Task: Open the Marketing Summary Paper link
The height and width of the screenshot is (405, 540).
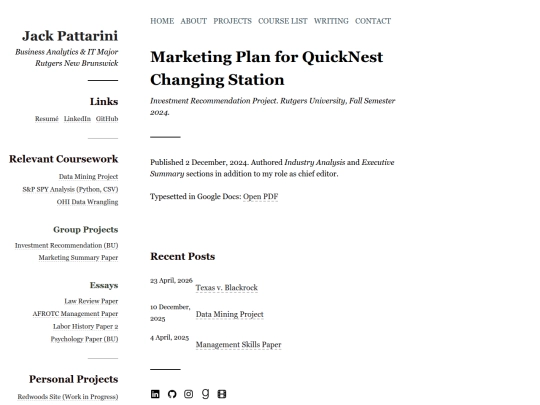Action: pos(78,258)
